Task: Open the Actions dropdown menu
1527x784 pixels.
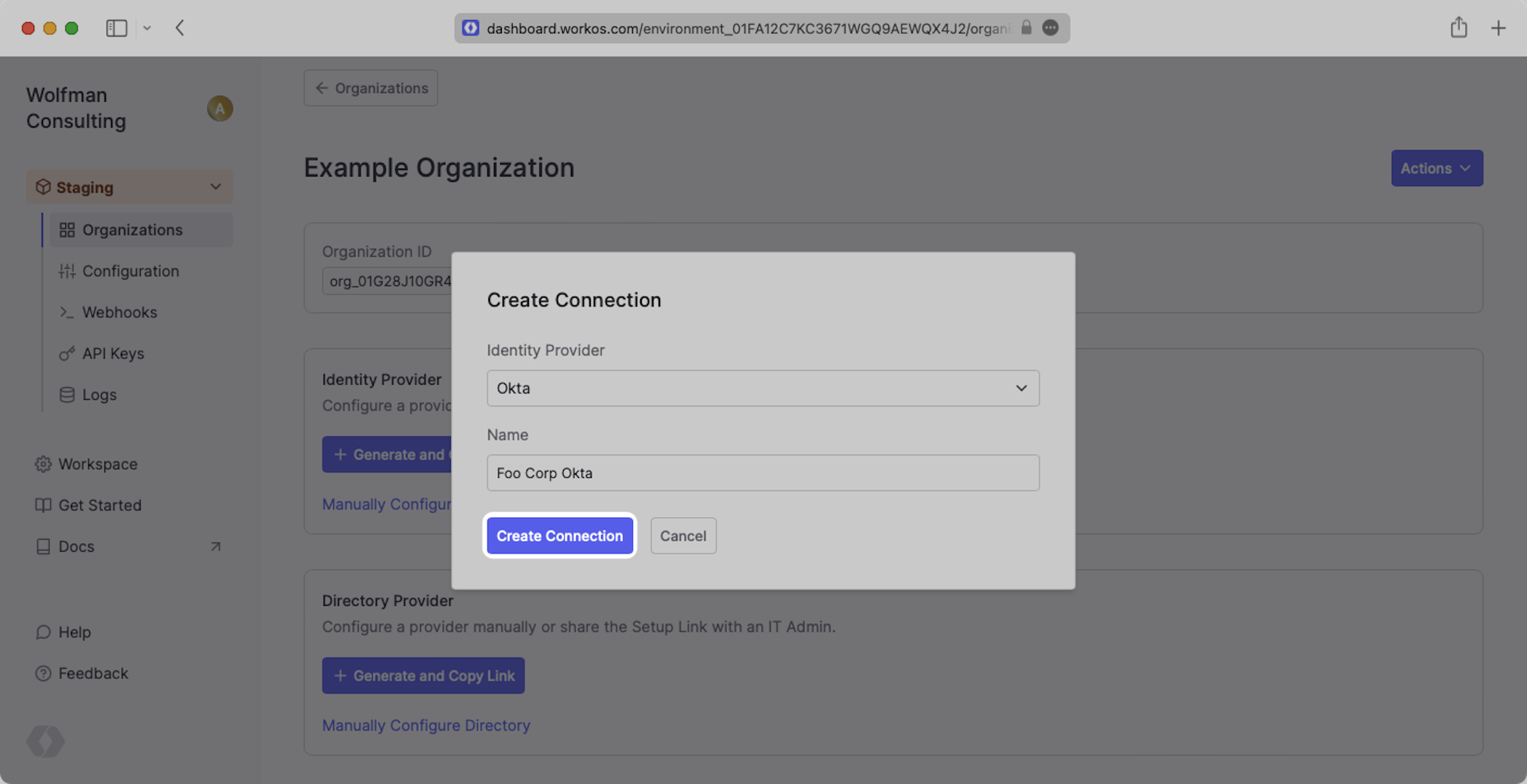Action: (x=1436, y=169)
